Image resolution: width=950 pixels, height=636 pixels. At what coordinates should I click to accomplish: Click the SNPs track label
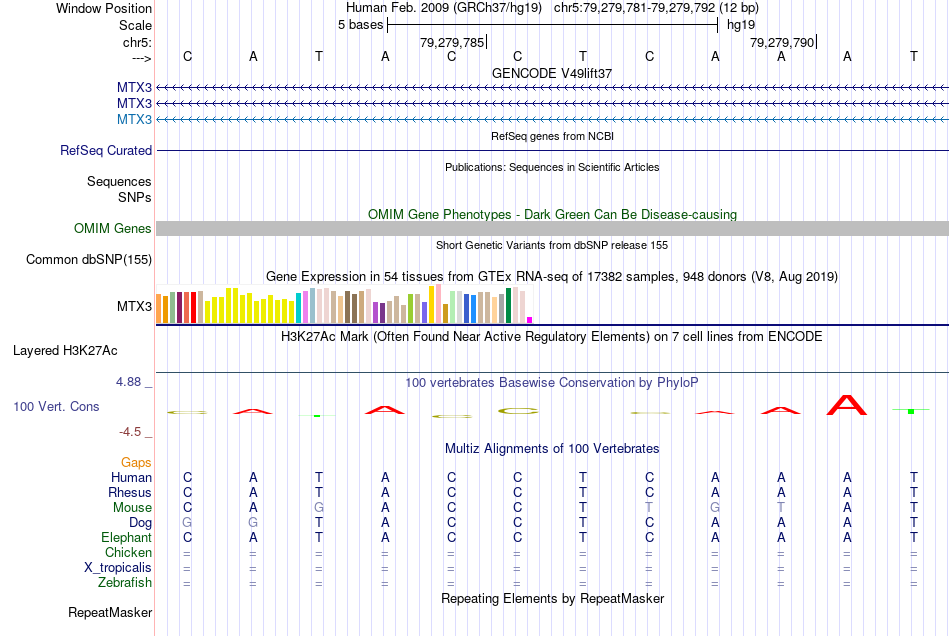click(x=135, y=197)
